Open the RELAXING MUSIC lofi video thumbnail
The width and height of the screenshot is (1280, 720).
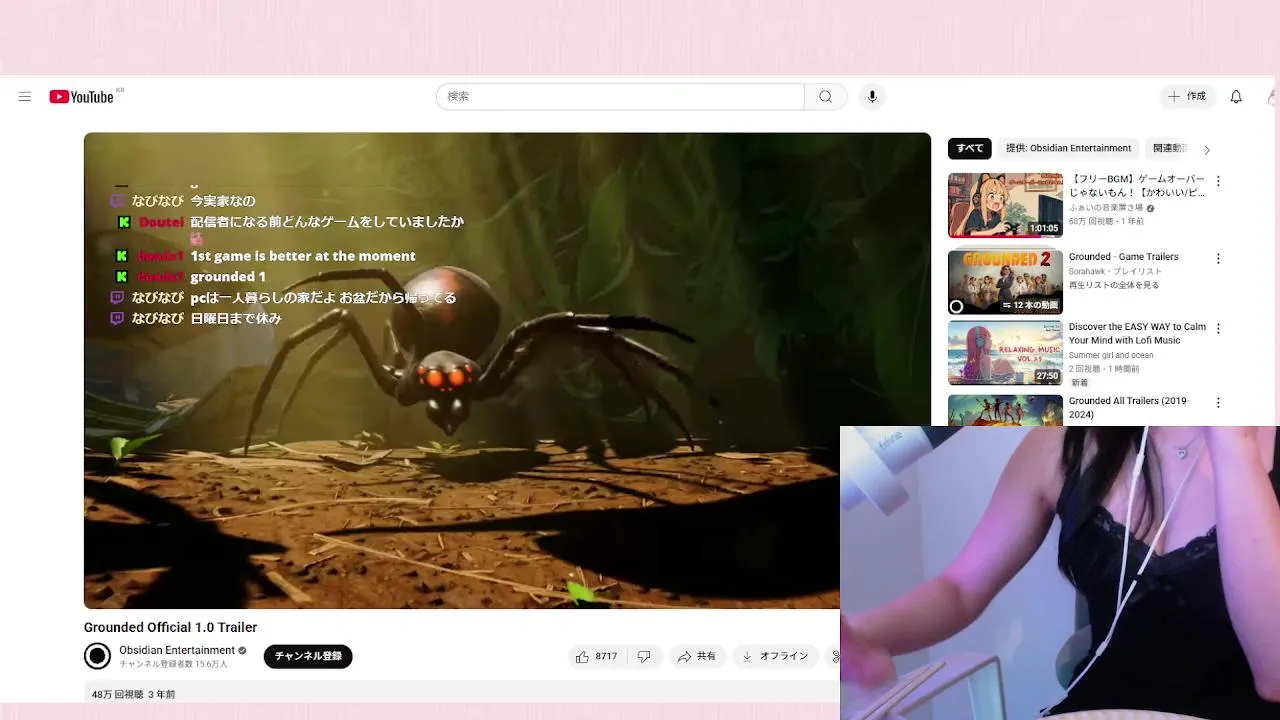[1005, 352]
